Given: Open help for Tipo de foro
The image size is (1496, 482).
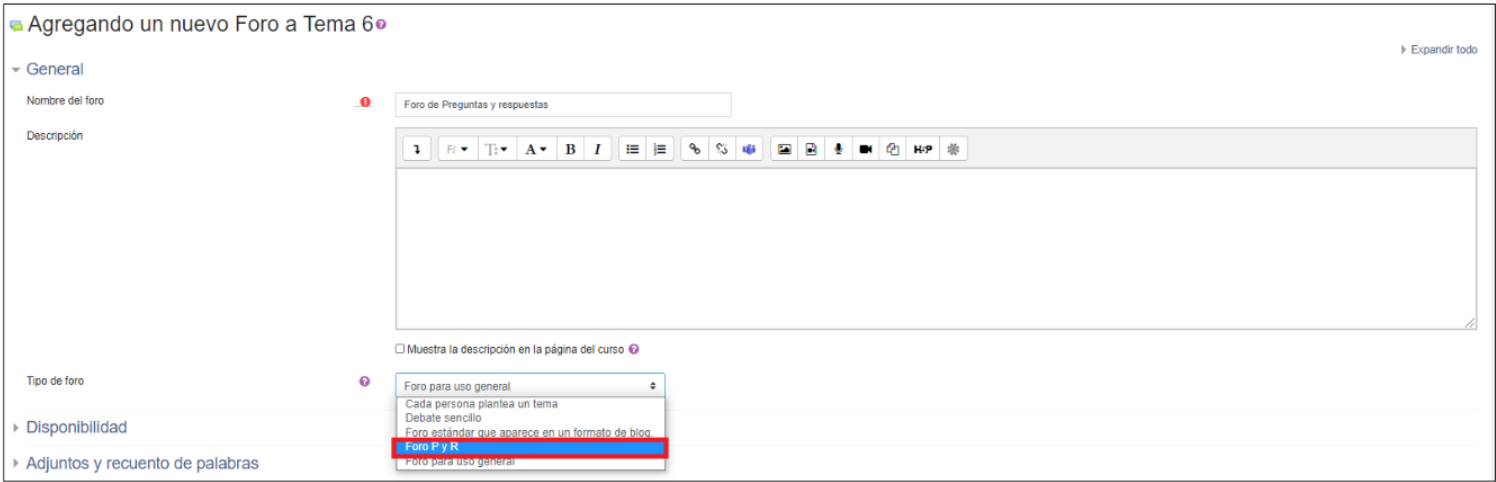Looking at the screenshot, I should [365, 381].
